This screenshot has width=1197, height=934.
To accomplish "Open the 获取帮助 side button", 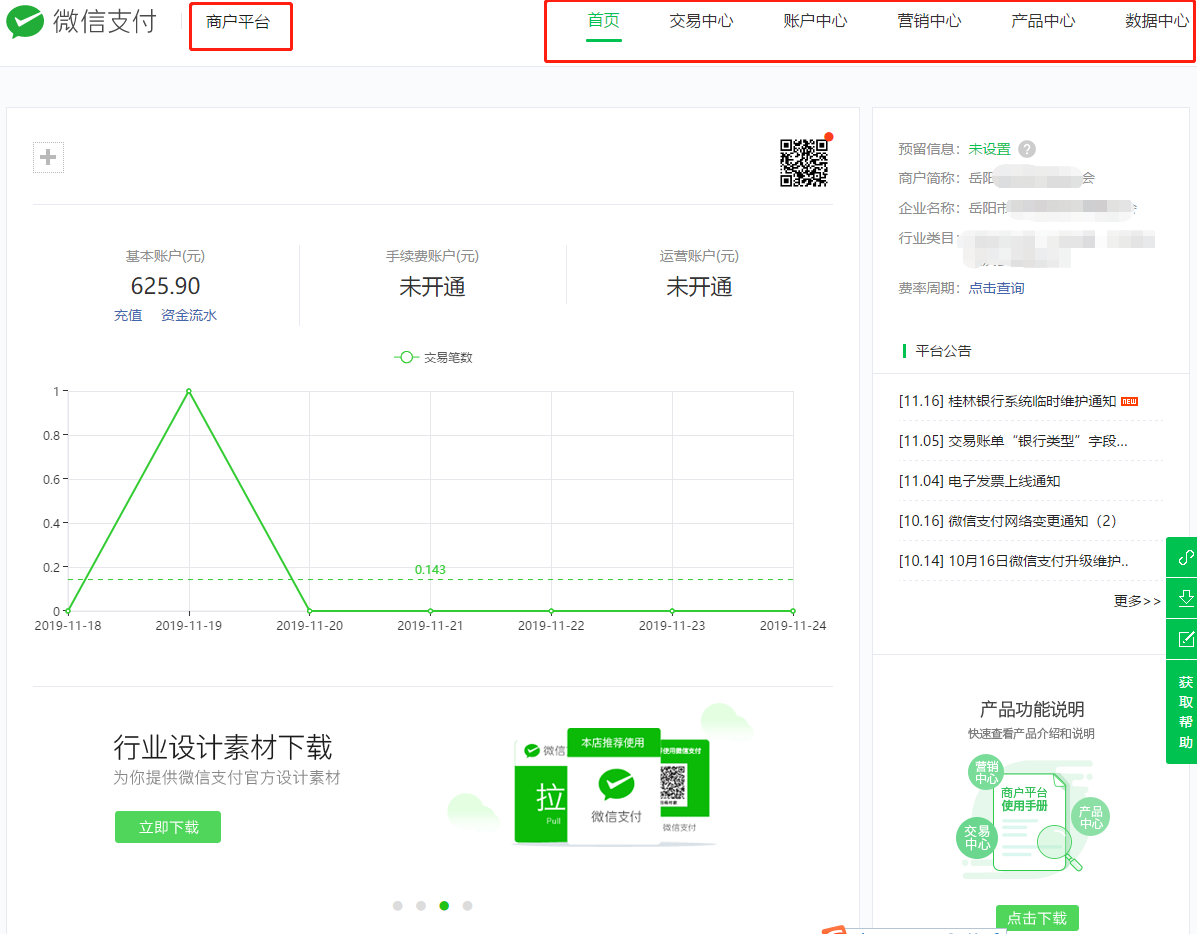I will pyautogui.click(x=1185, y=712).
